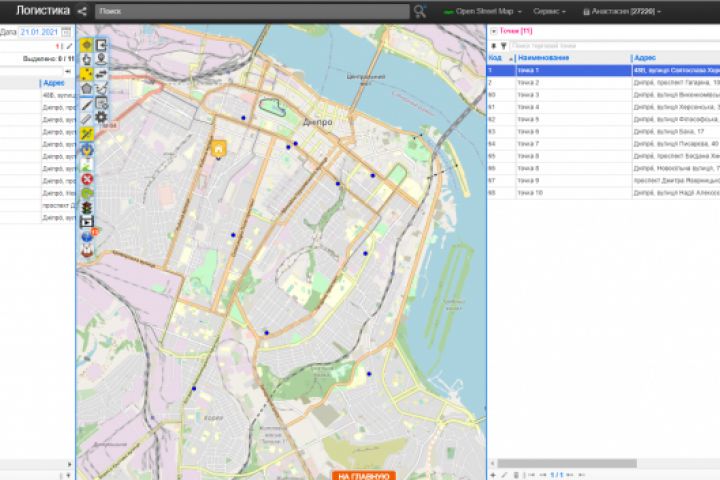Click the pencil edit icon in left panel
Image resolution: width=720 pixels, height=480 pixels.
pyautogui.click(x=69, y=46)
